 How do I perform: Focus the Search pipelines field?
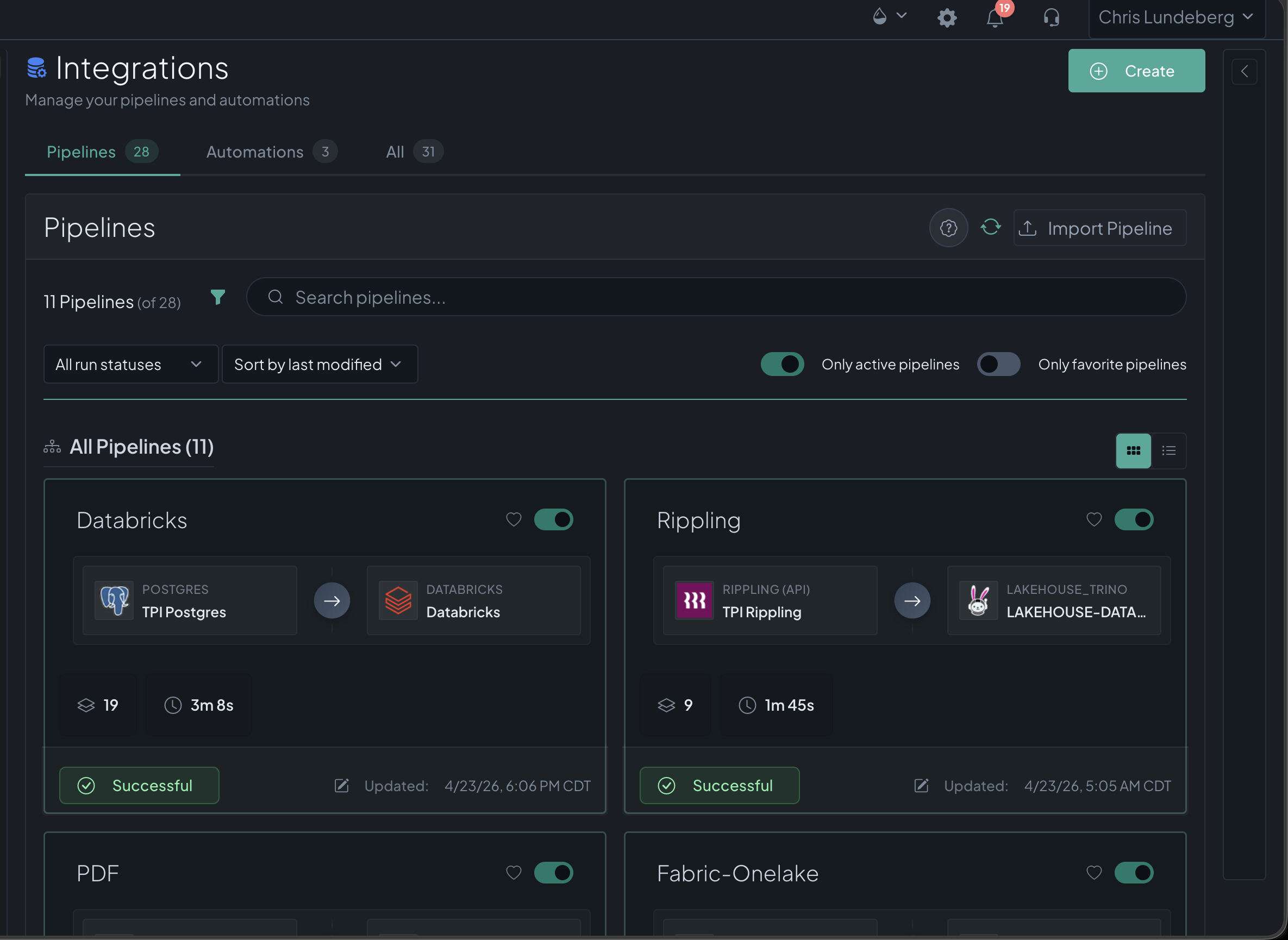[716, 297]
